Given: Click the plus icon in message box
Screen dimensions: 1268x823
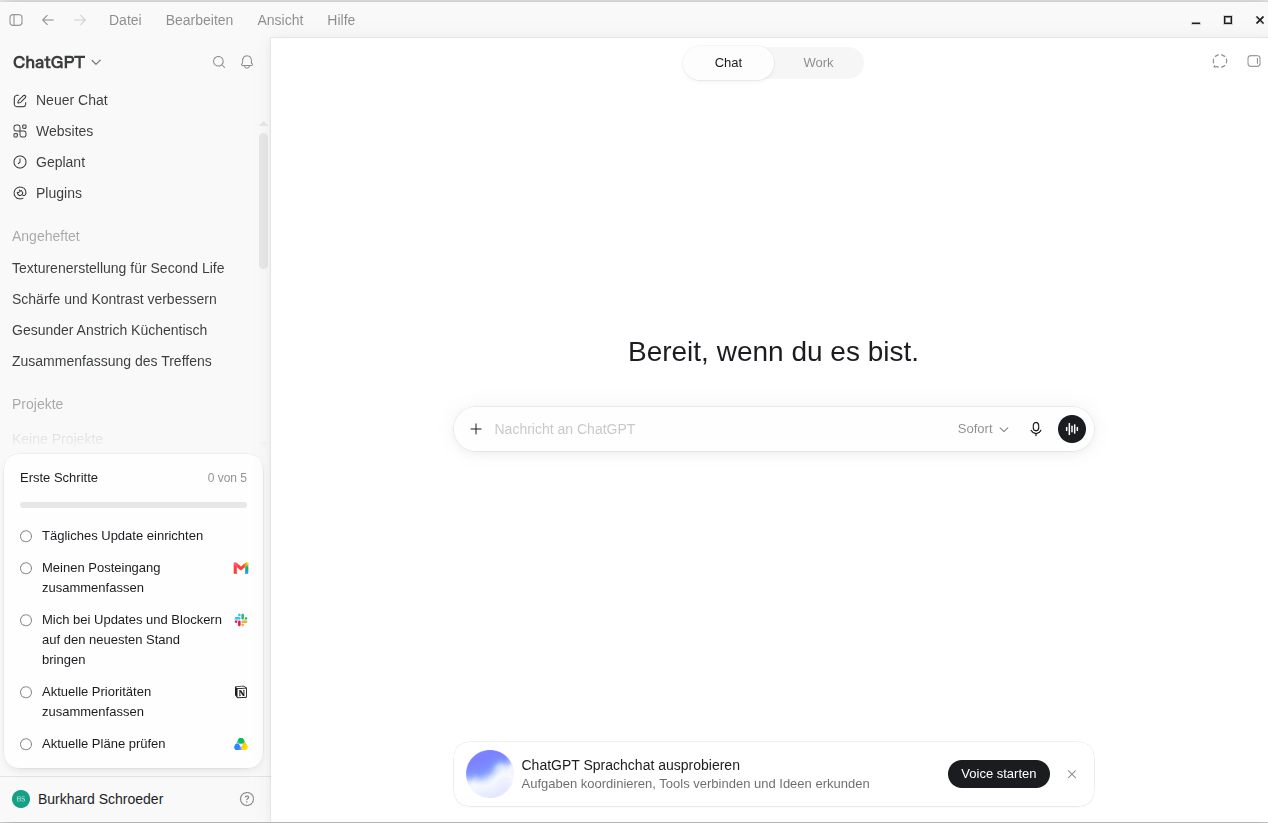Looking at the screenshot, I should pyautogui.click(x=476, y=429).
